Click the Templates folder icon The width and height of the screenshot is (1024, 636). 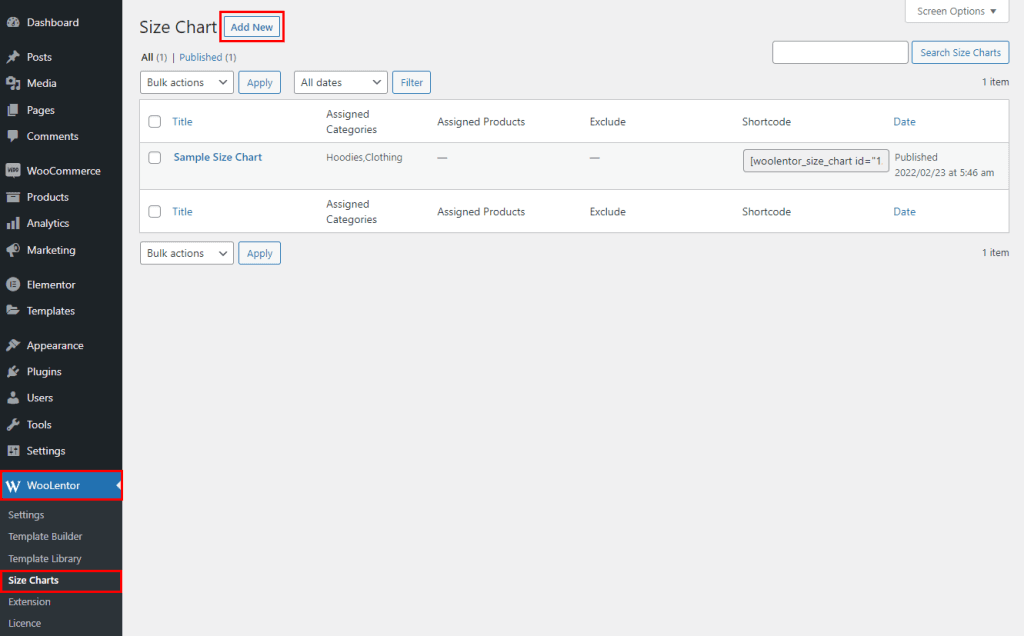[12, 310]
